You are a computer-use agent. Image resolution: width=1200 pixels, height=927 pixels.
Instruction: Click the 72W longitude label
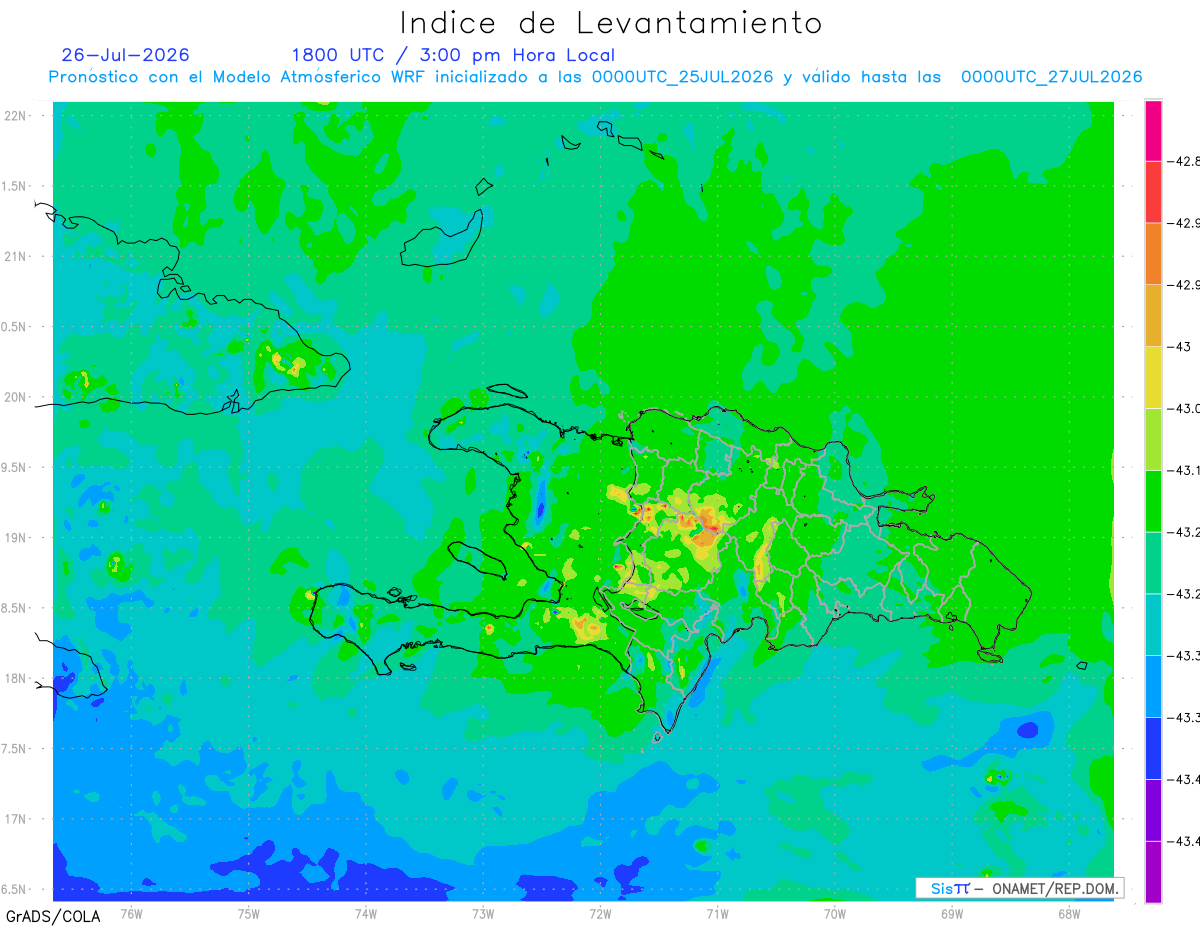point(600,913)
